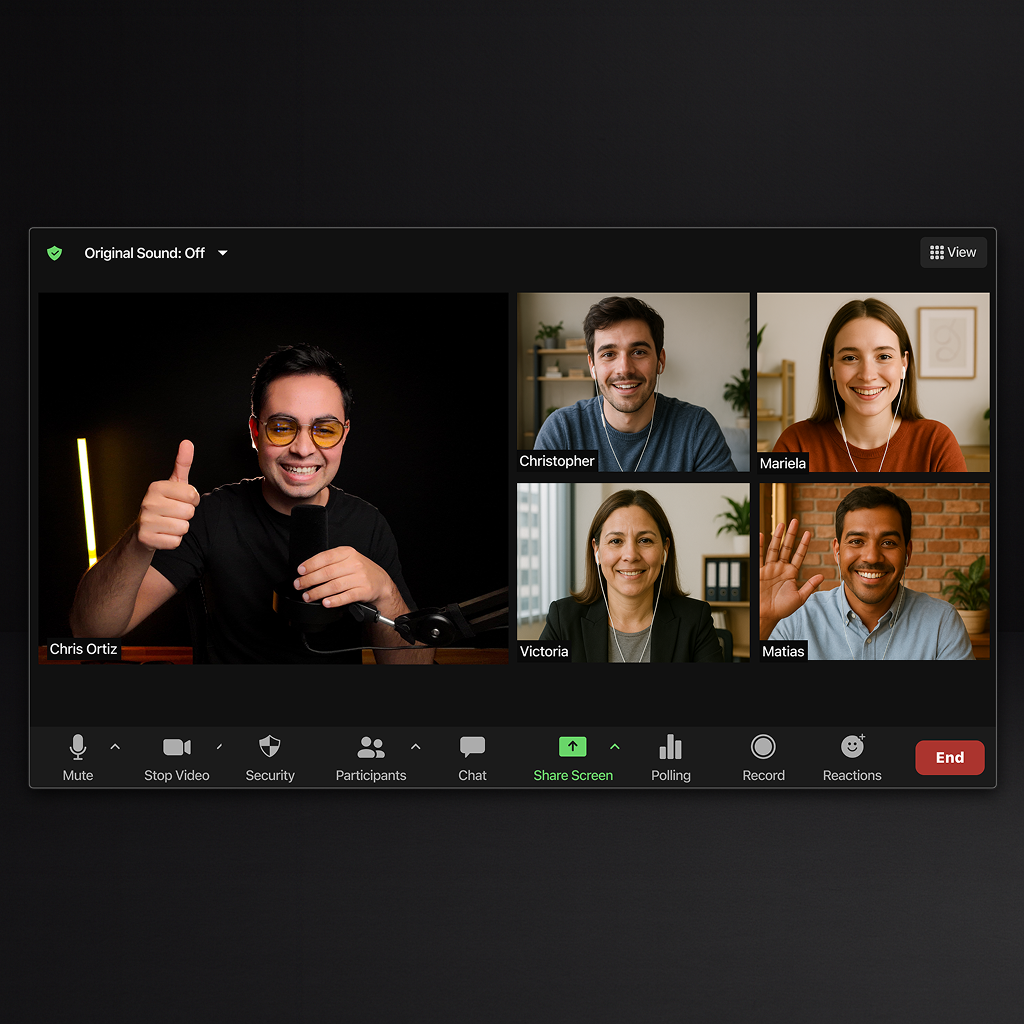The width and height of the screenshot is (1024, 1024).
Task: Click the Mute text label
Action: (x=78, y=775)
